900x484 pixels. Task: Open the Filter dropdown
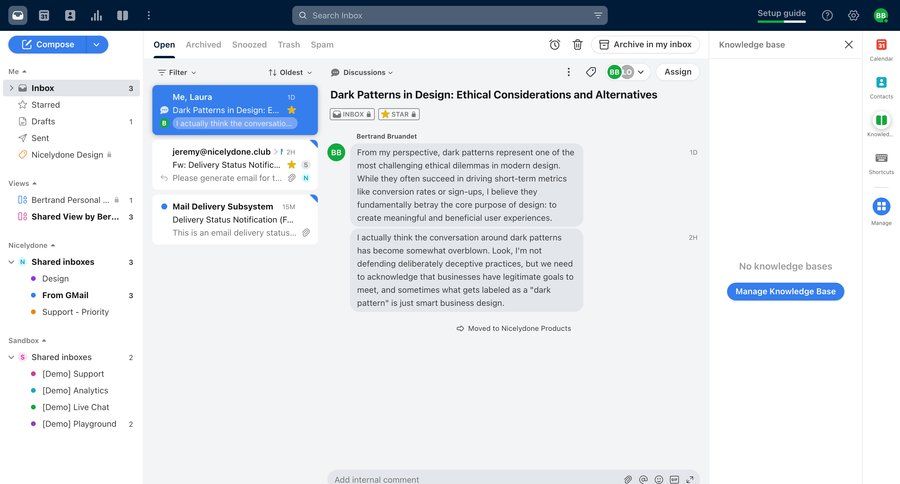(x=177, y=72)
